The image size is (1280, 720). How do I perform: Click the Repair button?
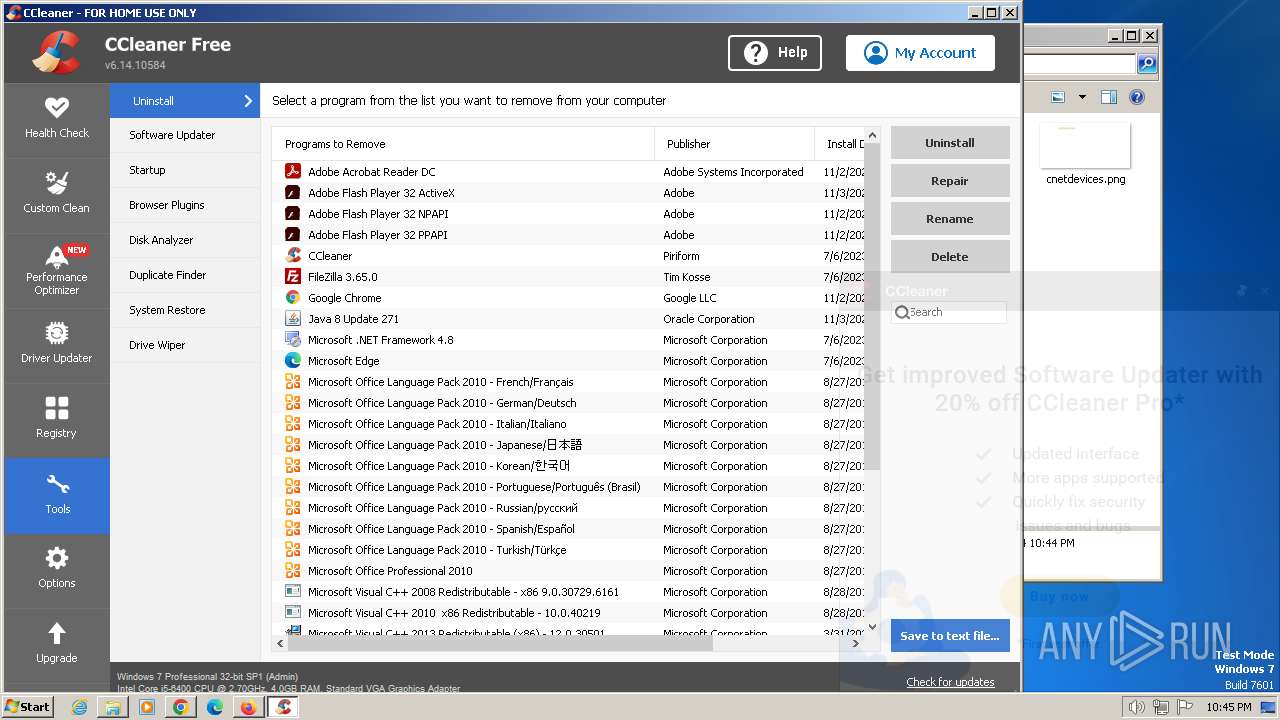pos(950,181)
